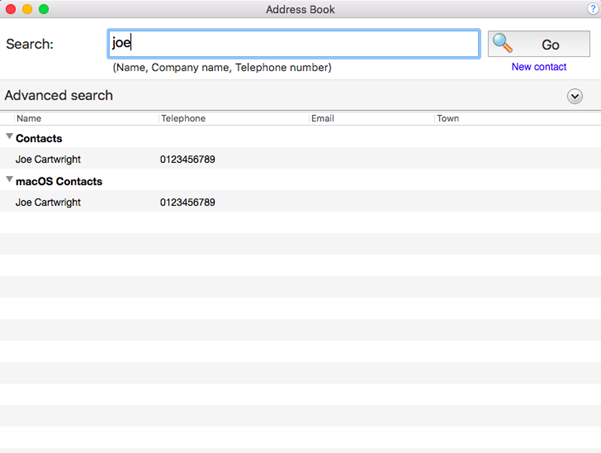Select Joe Cartwright under macOS Contacts

point(48,202)
